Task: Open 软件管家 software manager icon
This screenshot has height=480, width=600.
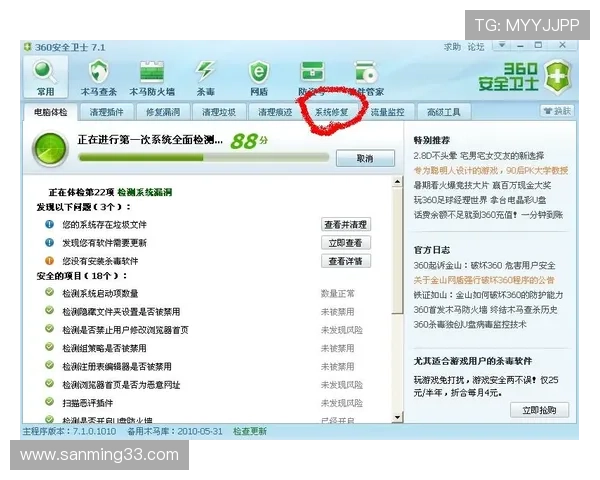Action: pyautogui.click(x=366, y=72)
